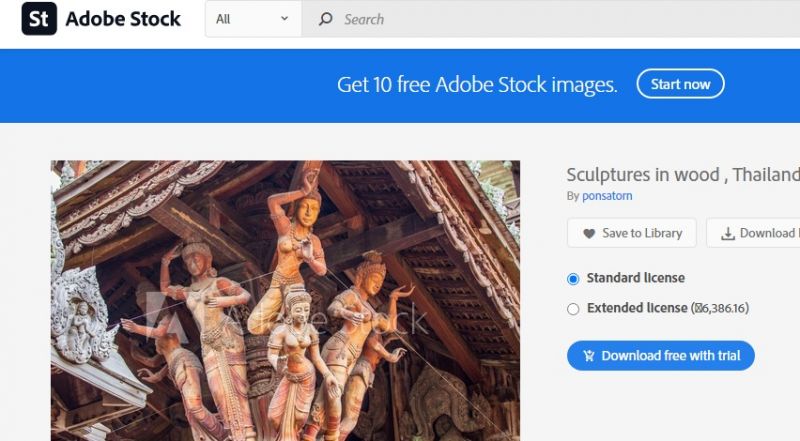Screen dimensions: 800x441
Task: Click the download arrow icon
Action: tap(726, 233)
